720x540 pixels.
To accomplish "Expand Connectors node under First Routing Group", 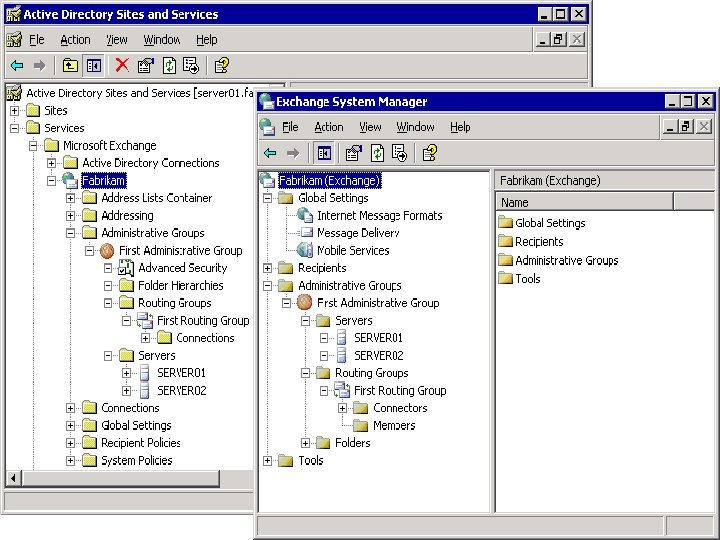I will [x=343, y=408].
